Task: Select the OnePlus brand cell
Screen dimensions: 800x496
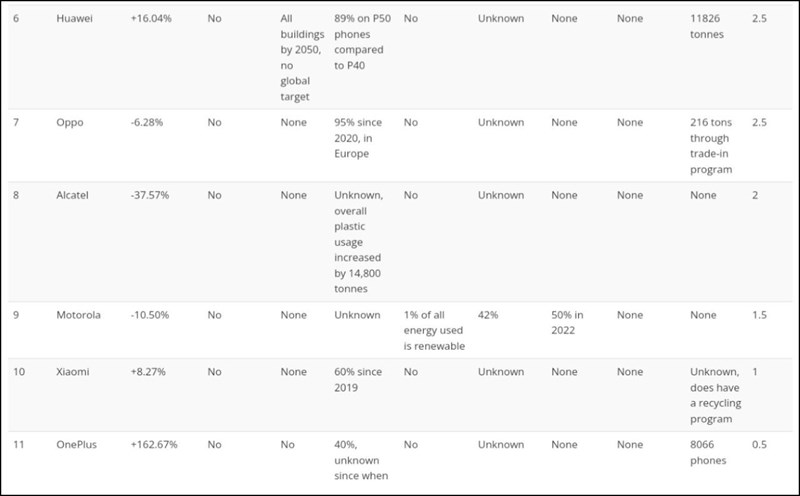Action: pos(77,444)
